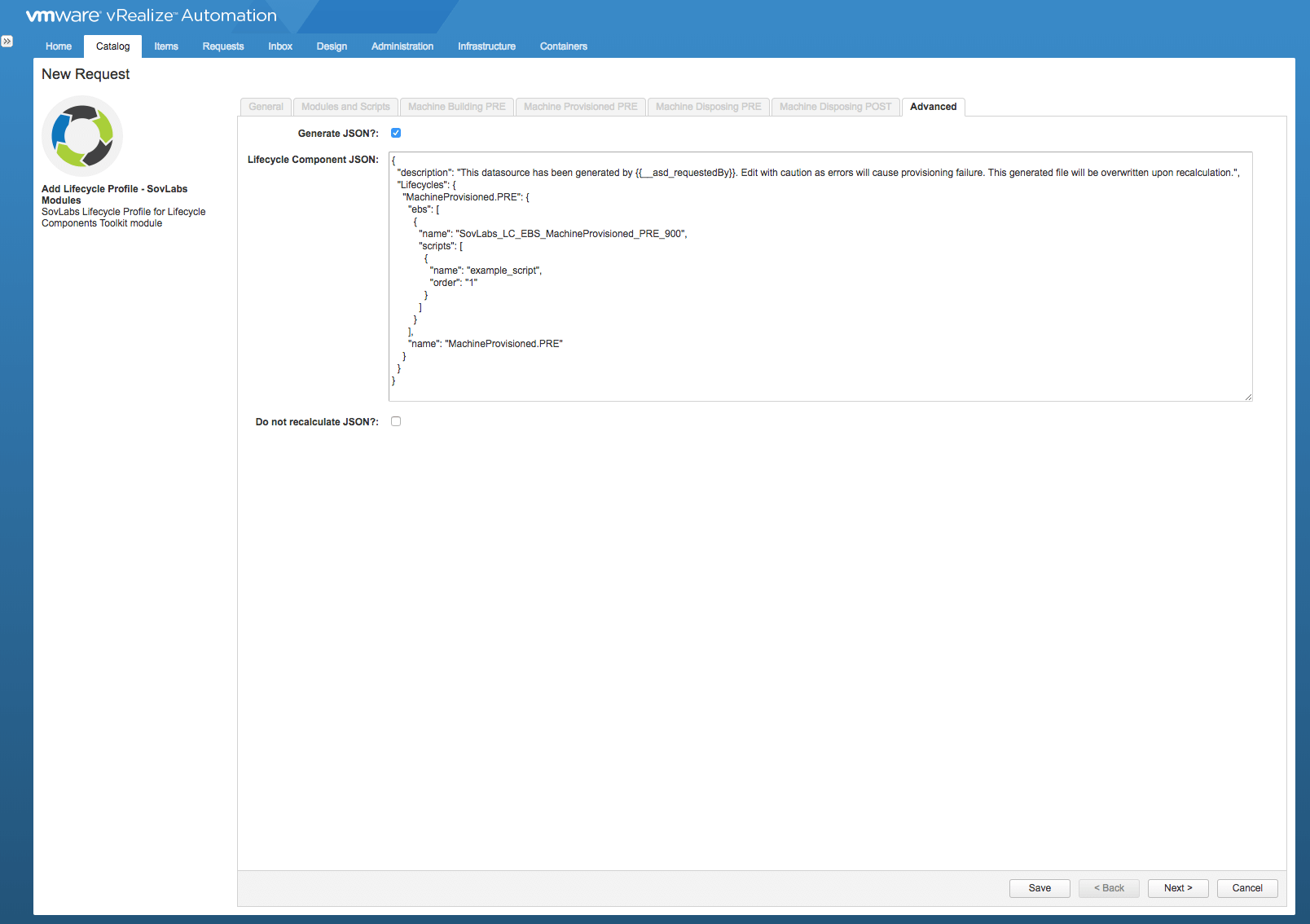The image size is (1310, 924).
Task: Select the Infrastructure menu item
Action: (x=486, y=46)
